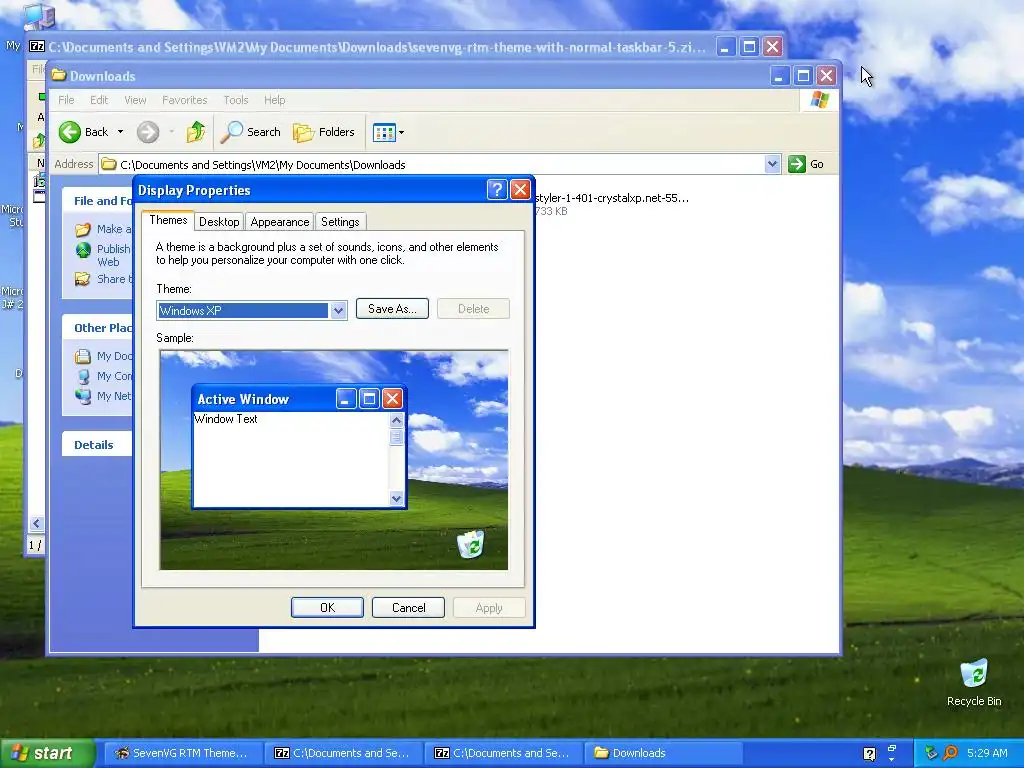Click the Recycle Bin in sample preview
The height and width of the screenshot is (768, 1024).
click(x=470, y=544)
